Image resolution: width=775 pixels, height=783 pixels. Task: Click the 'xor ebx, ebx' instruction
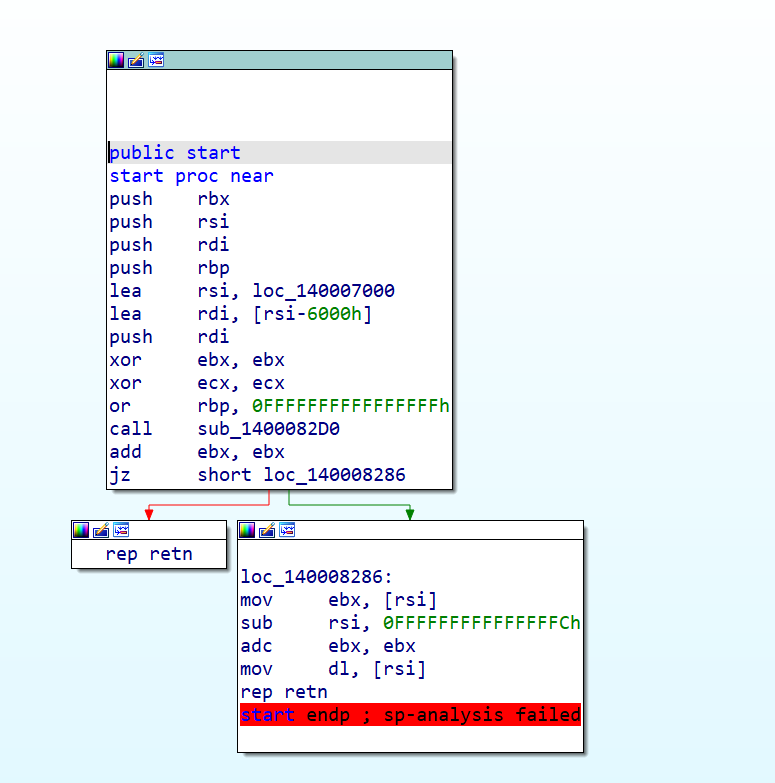pyautogui.click(x=197, y=360)
